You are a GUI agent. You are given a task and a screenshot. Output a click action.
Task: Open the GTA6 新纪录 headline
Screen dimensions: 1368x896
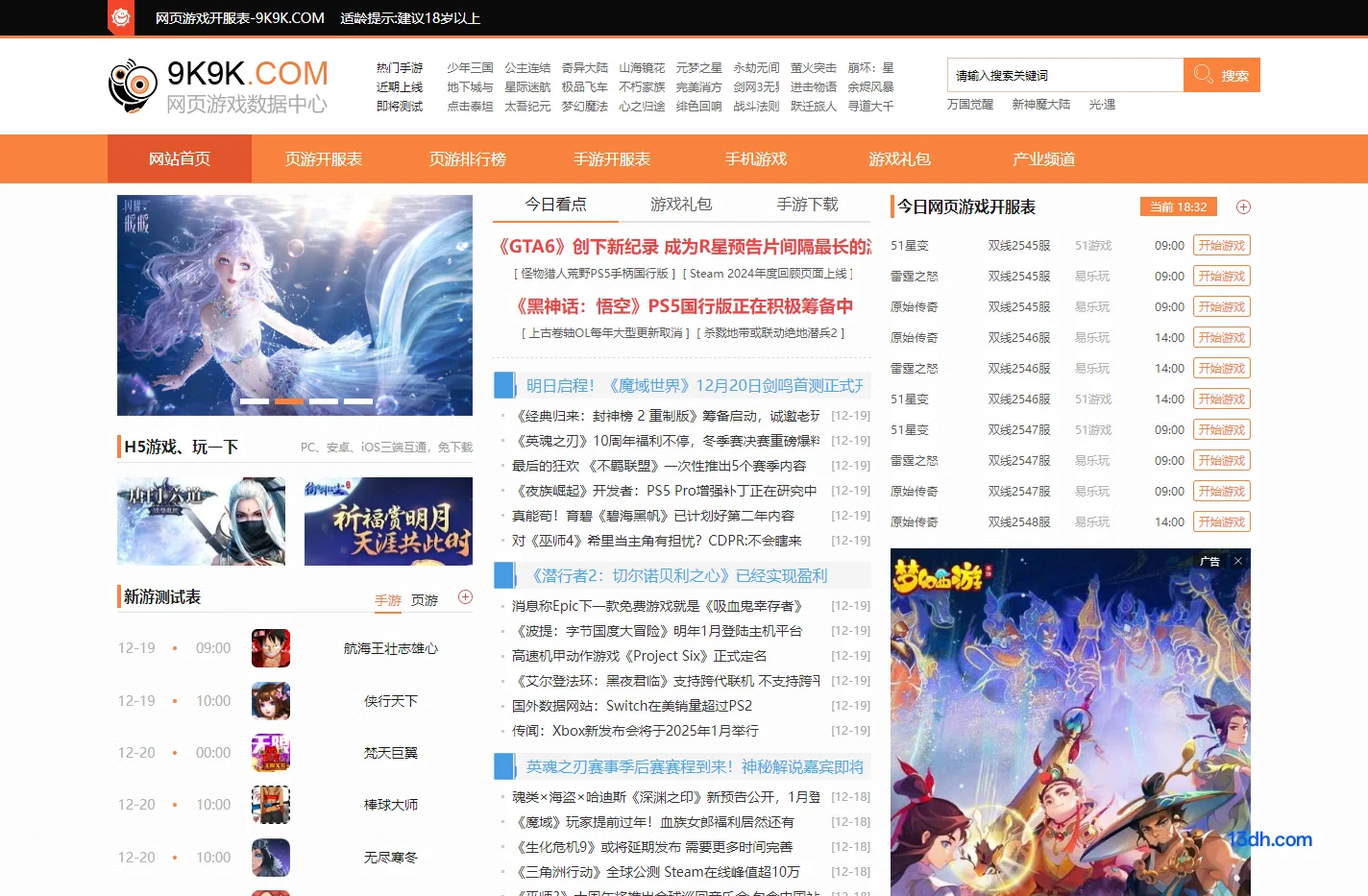(x=683, y=247)
